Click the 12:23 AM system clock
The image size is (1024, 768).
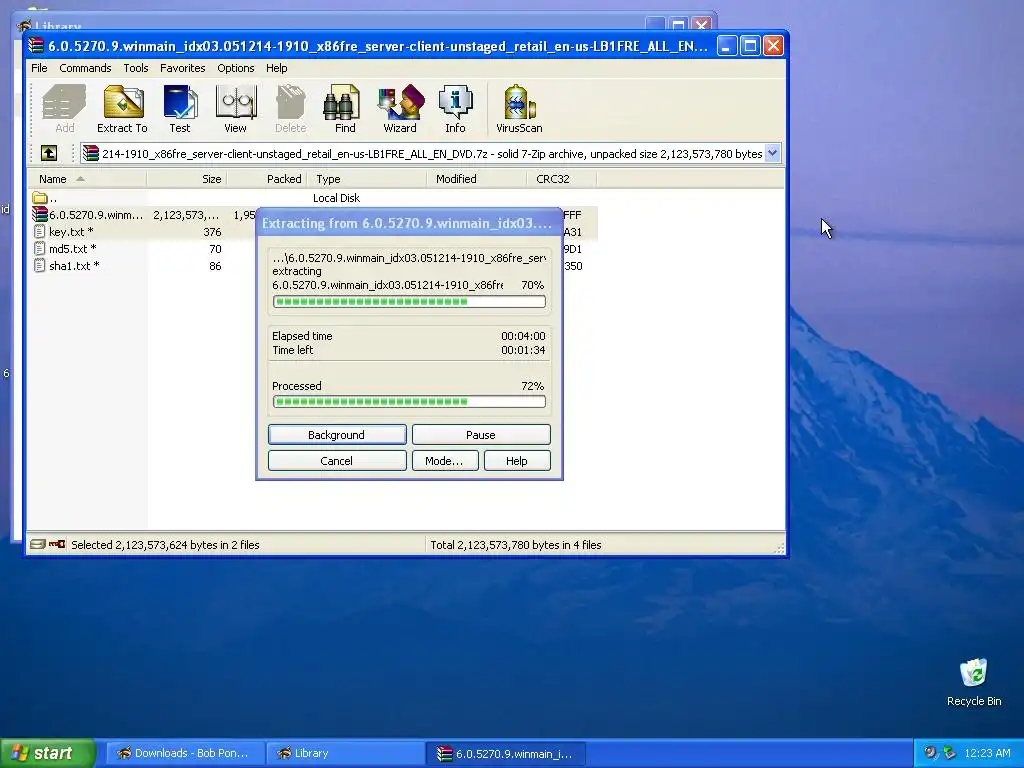(x=987, y=754)
